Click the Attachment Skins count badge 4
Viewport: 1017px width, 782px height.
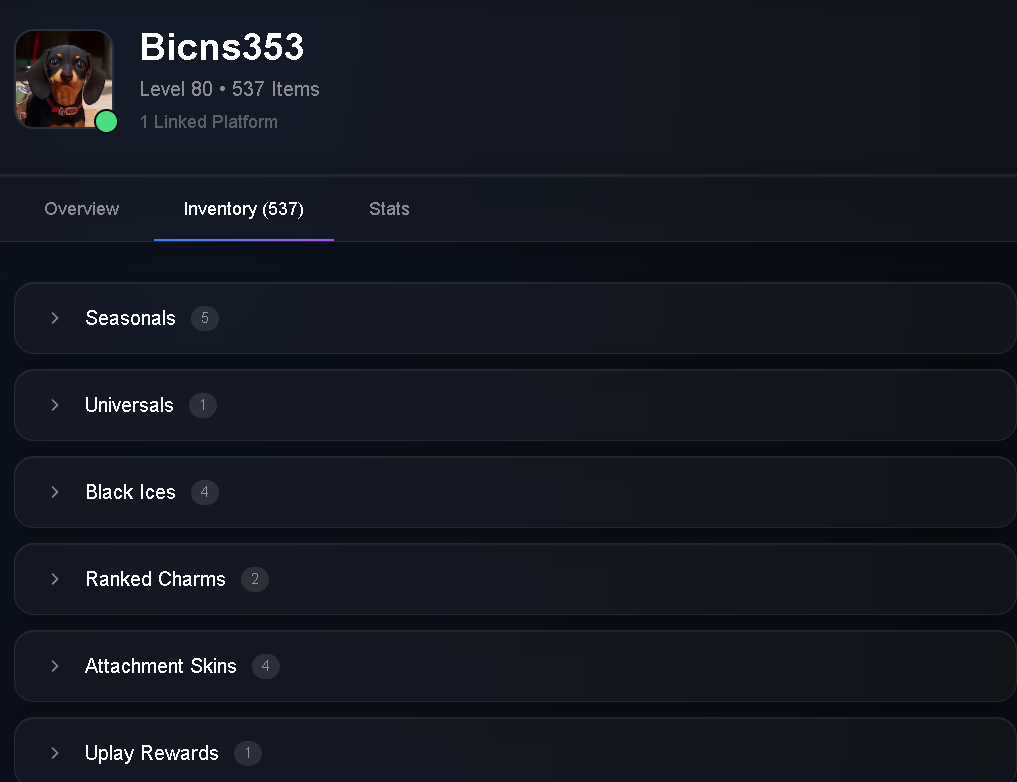click(266, 665)
